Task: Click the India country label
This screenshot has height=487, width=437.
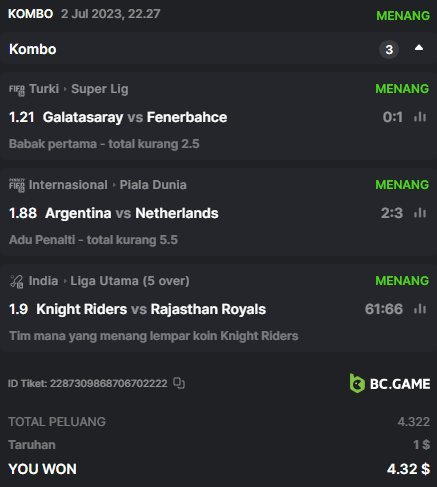Action: (43, 281)
